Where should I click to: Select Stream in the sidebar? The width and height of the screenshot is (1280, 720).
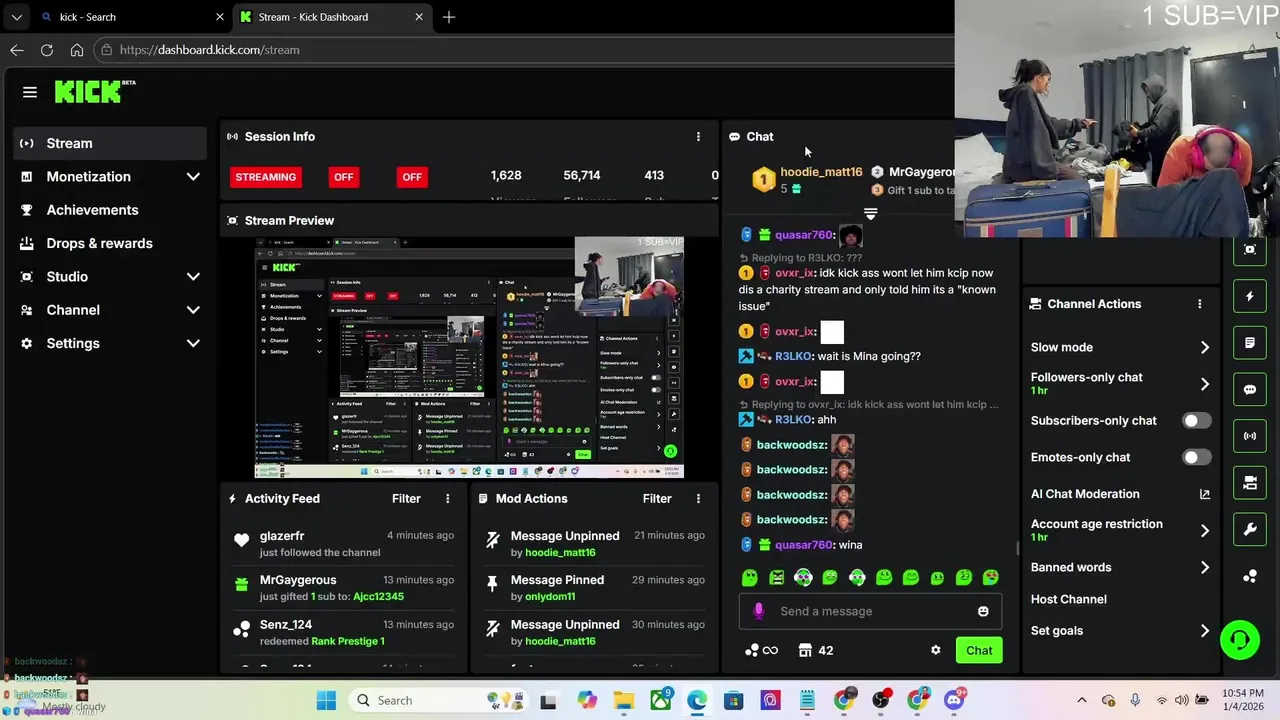(110, 143)
